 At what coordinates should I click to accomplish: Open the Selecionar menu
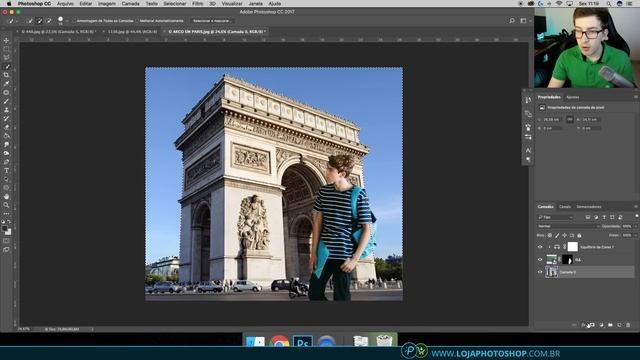click(x=175, y=4)
